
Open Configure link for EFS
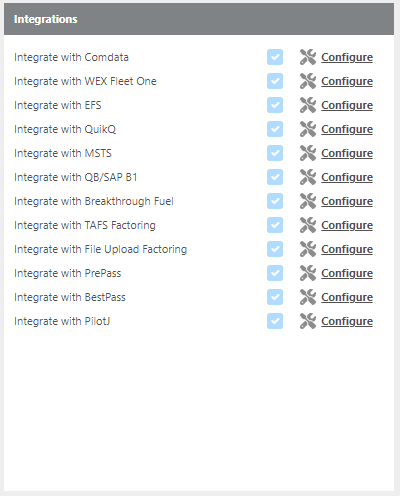click(x=347, y=105)
